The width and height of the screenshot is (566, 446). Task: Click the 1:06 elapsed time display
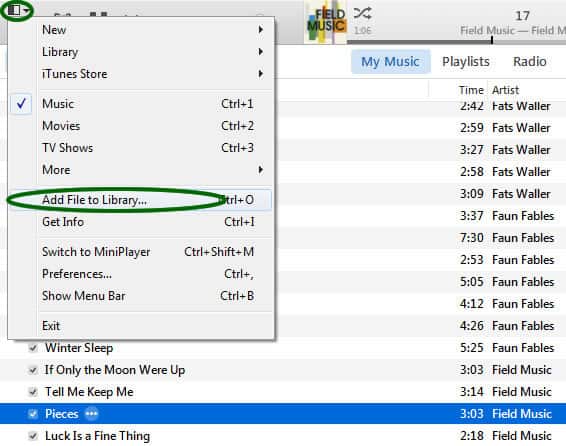pyautogui.click(x=362, y=30)
